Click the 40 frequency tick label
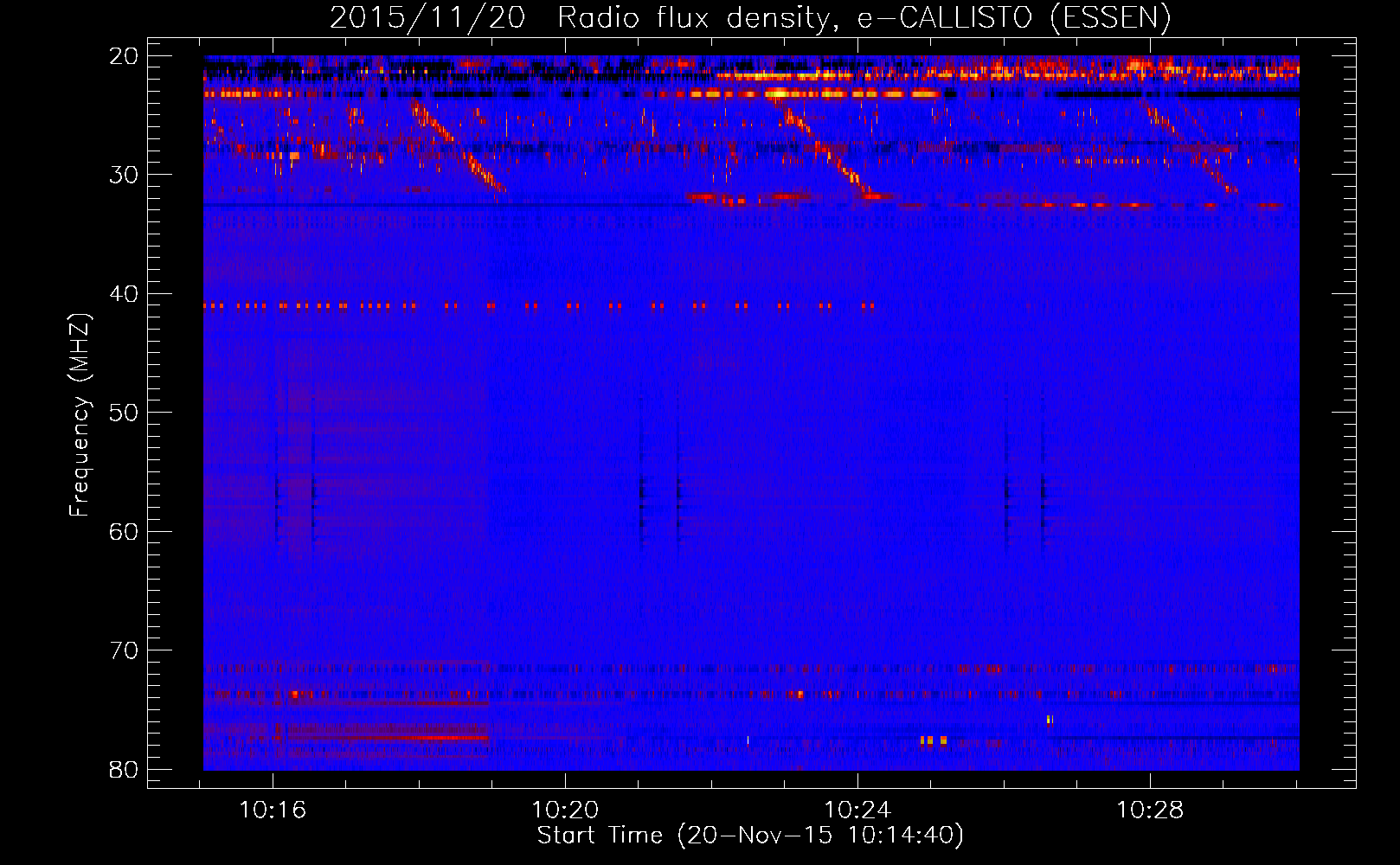 pos(125,294)
